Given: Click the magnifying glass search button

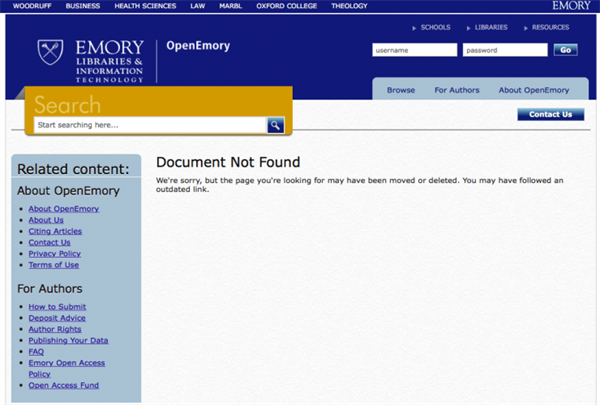Looking at the screenshot, I should [x=276, y=125].
